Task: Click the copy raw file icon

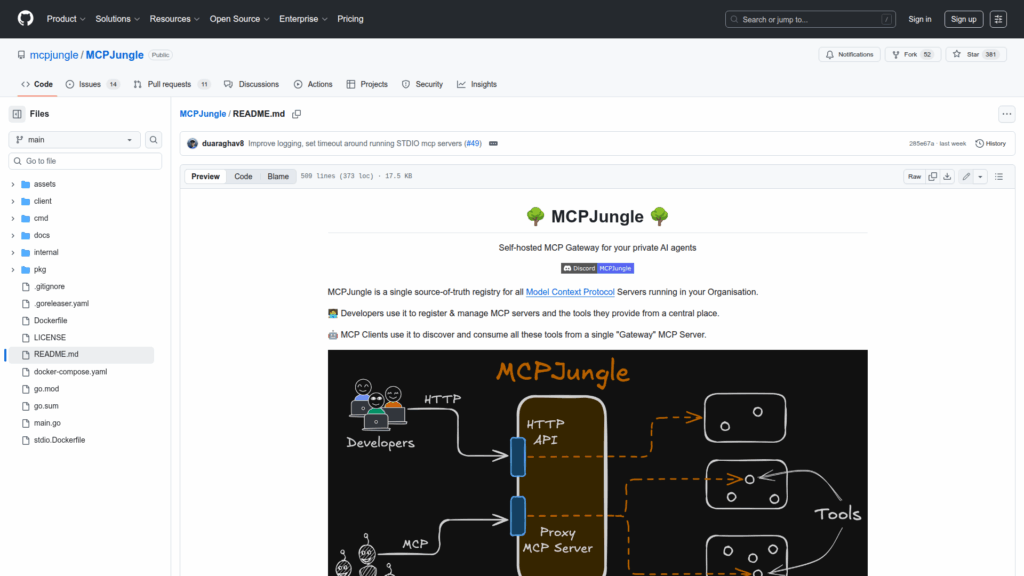Action: [932, 176]
